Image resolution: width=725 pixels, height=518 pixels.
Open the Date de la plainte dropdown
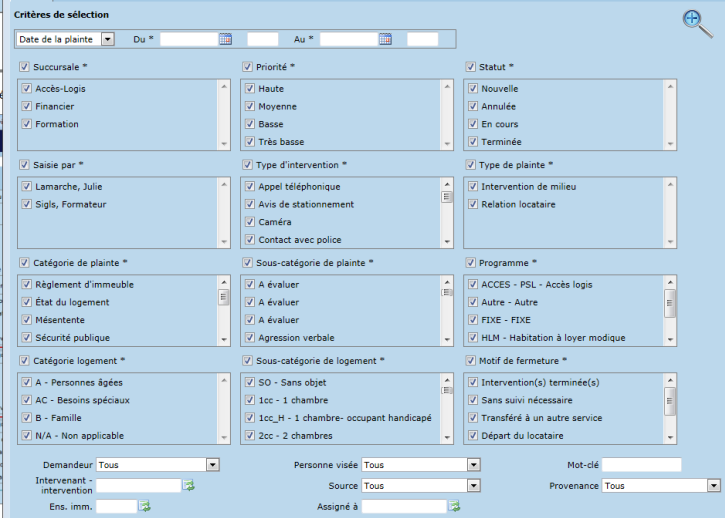coord(65,39)
